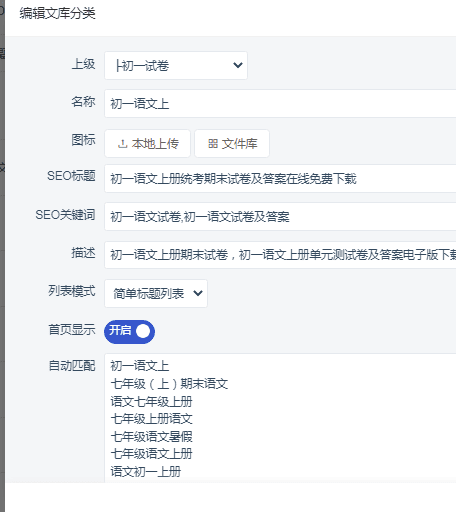Open the 上级 parent category dropdown
This screenshot has width=456, height=512.
pyautogui.click(x=176, y=65)
